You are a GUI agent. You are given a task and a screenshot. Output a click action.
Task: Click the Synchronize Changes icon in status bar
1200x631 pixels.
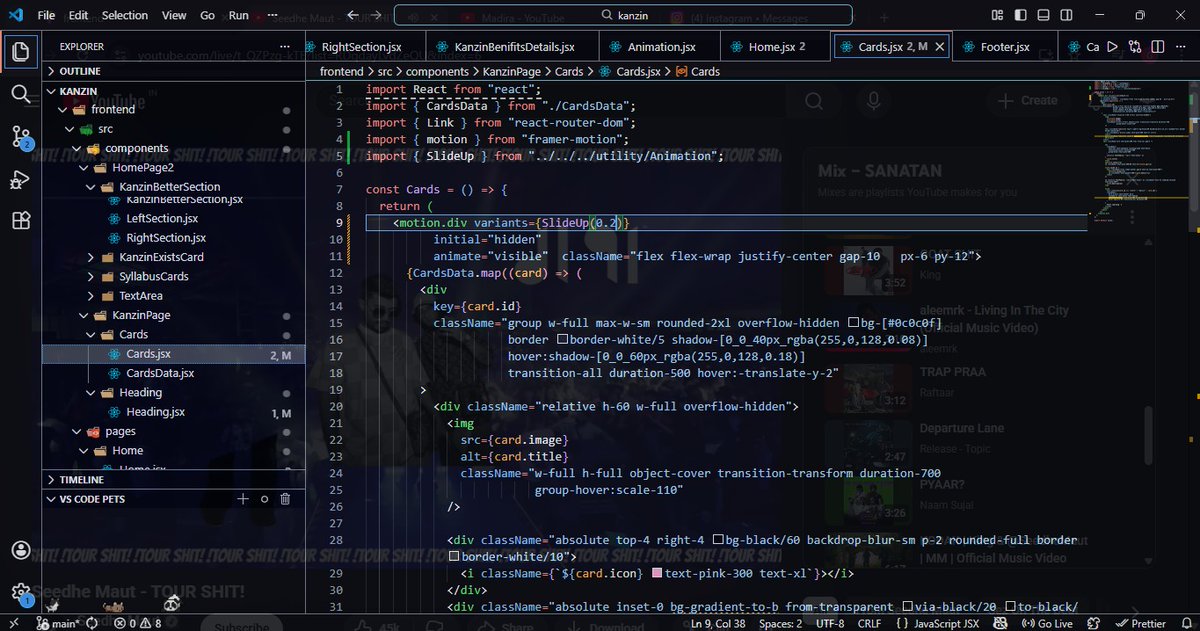point(90,624)
